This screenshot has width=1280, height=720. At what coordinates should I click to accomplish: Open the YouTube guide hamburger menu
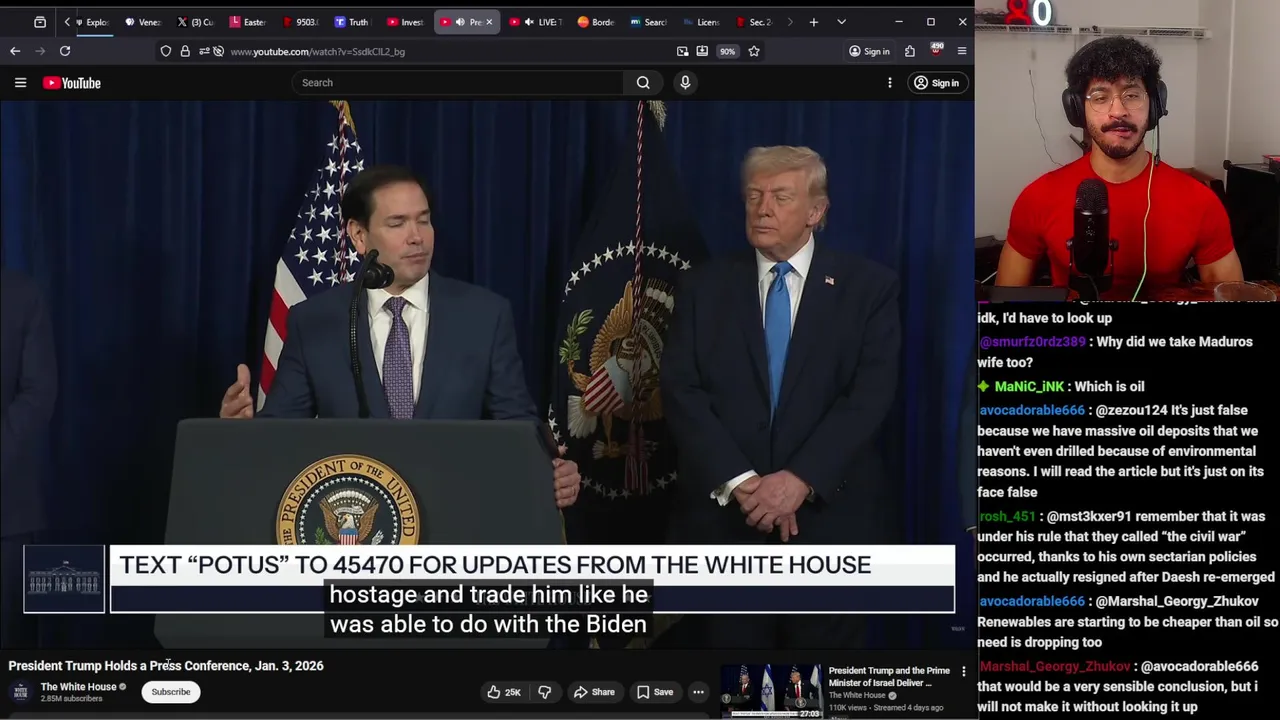[20, 83]
